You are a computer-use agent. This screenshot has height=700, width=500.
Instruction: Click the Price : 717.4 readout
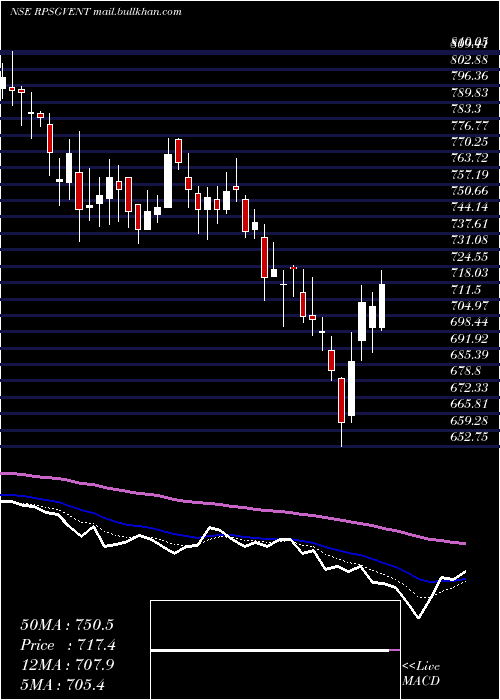pyautogui.click(x=67, y=645)
